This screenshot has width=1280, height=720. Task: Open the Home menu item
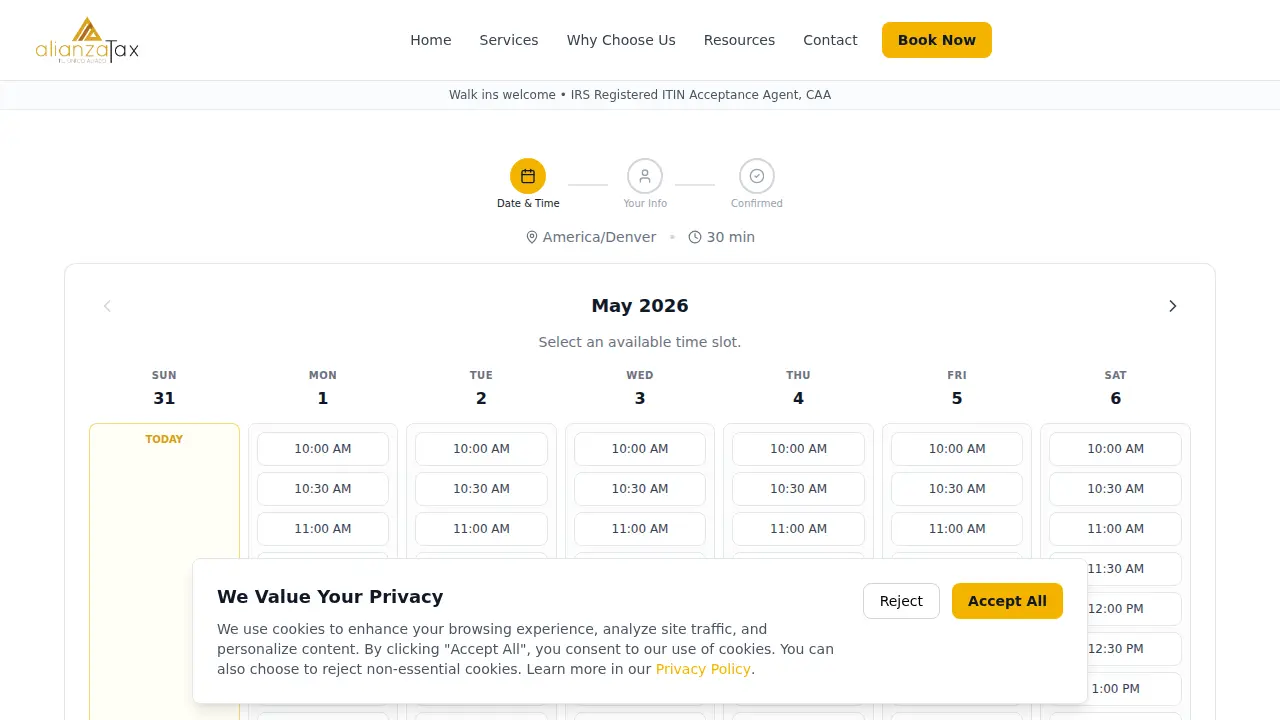[x=431, y=40]
